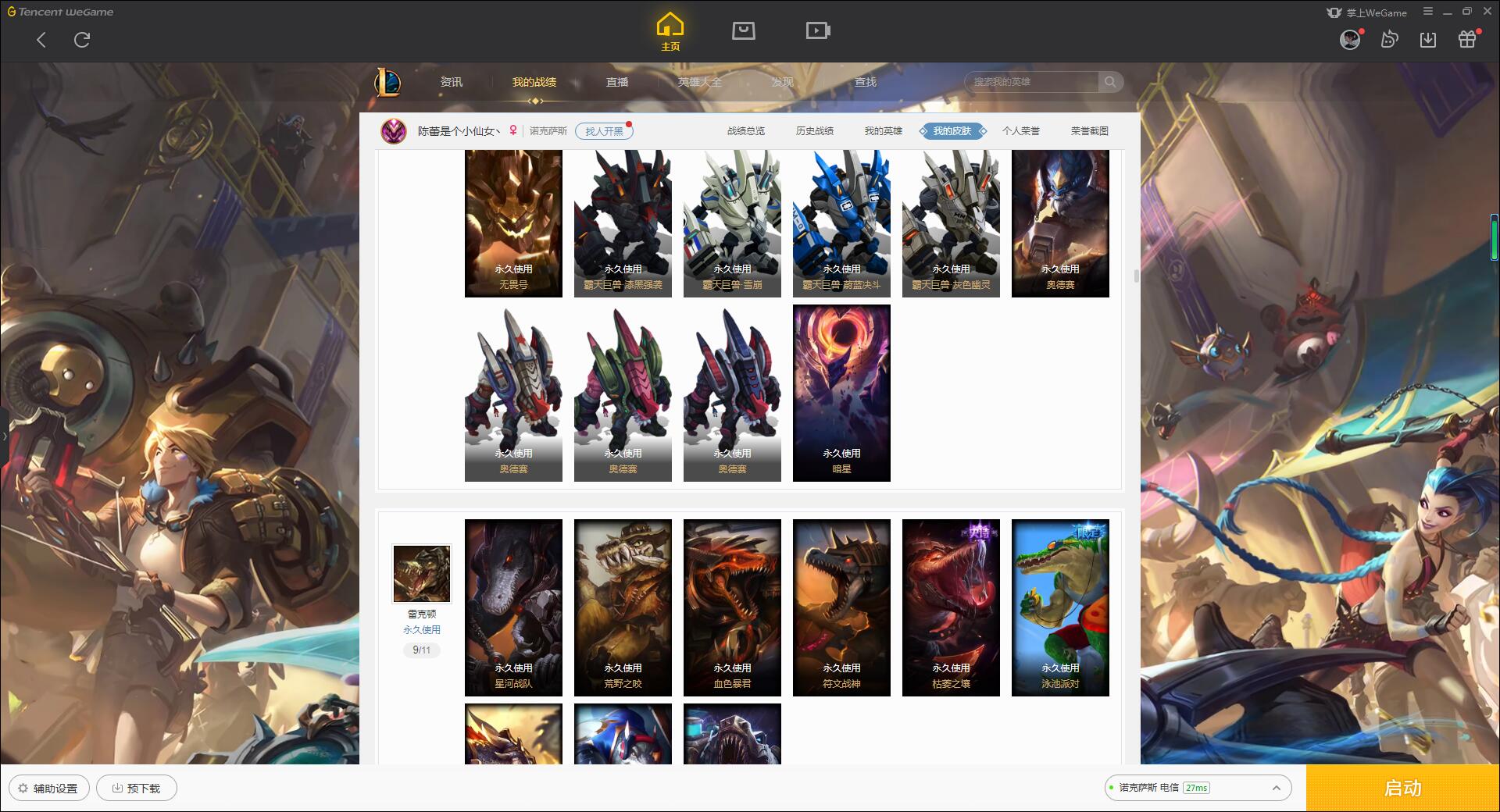This screenshot has width=1500, height=812.
Task: Switch to the 我的战绩 tab
Action: coord(534,82)
